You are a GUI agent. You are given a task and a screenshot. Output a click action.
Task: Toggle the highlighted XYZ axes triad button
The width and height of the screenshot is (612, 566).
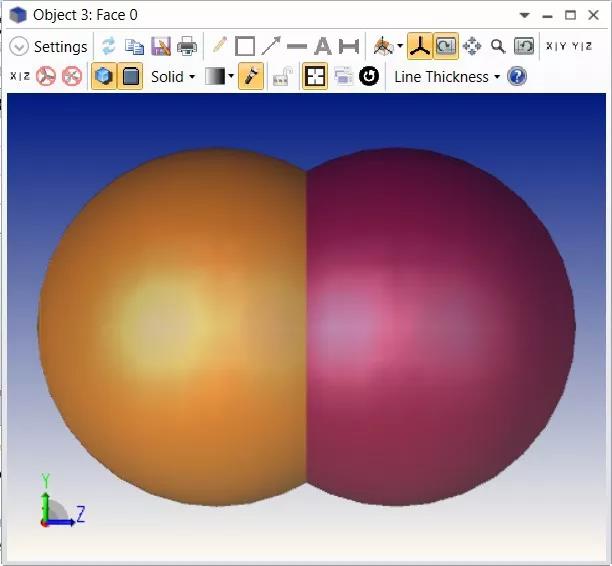[x=420, y=46]
